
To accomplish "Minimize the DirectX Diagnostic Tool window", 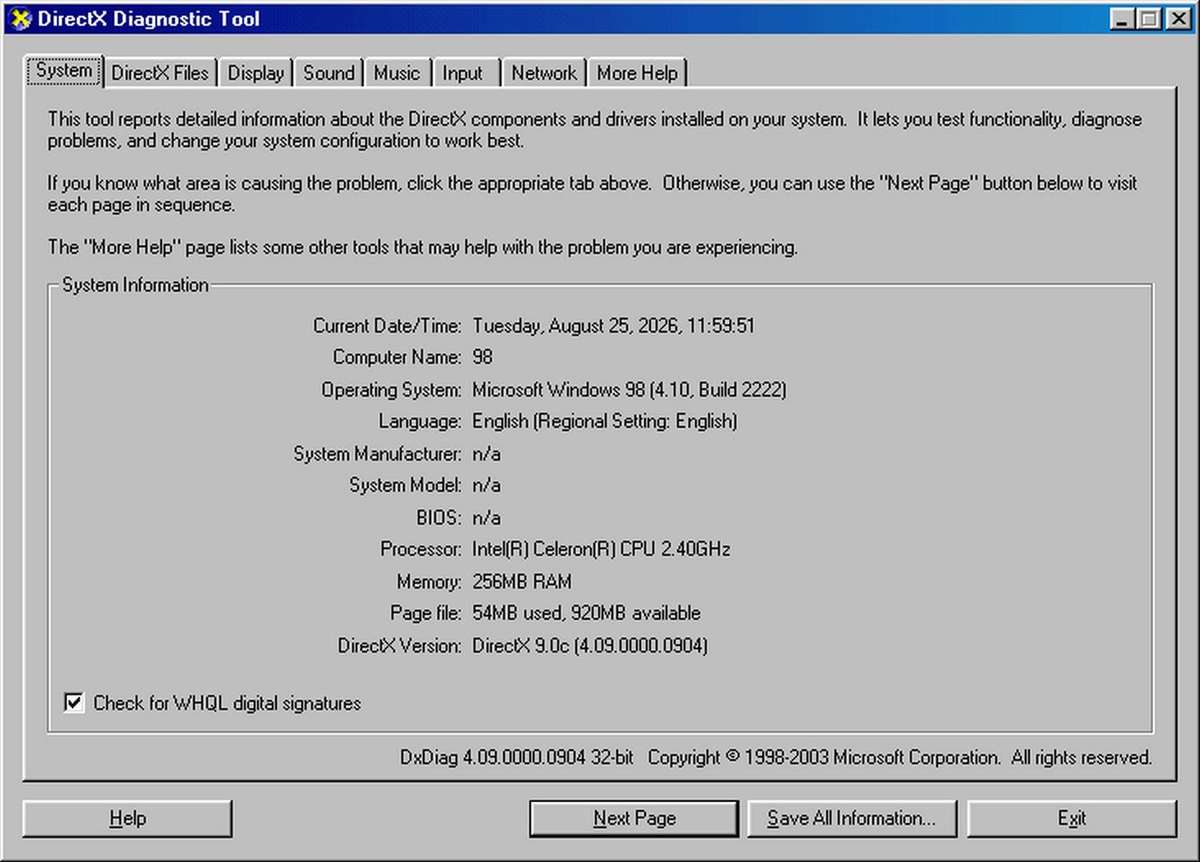I will pos(1123,18).
